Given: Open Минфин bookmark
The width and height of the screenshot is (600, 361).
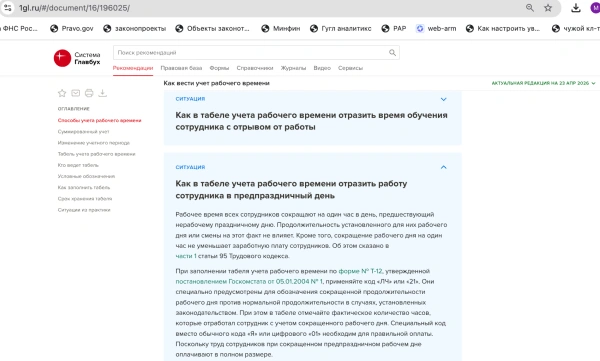Looking at the screenshot, I should coord(281,28).
